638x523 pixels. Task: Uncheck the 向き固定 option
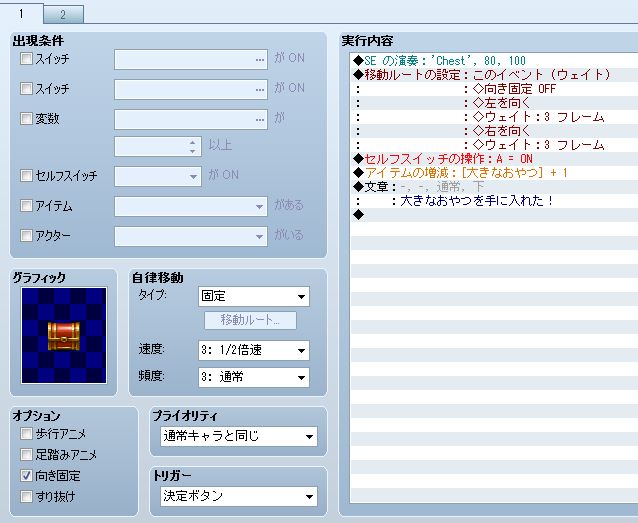point(26,475)
